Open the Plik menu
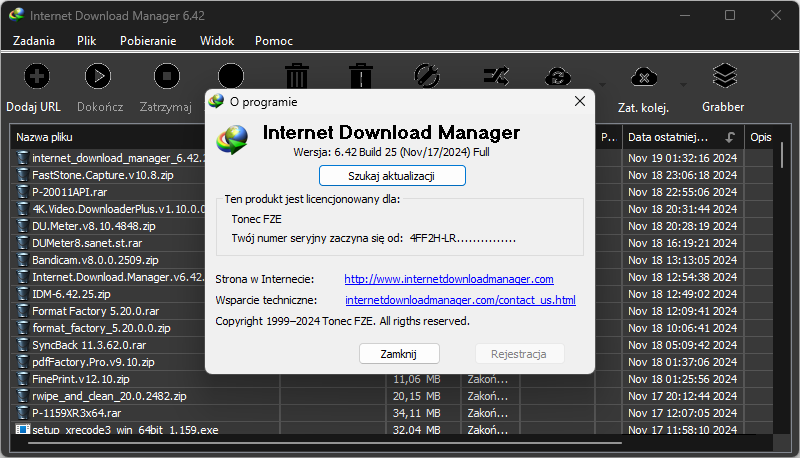This screenshot has height=458, width=800. (x=86, y=41)
